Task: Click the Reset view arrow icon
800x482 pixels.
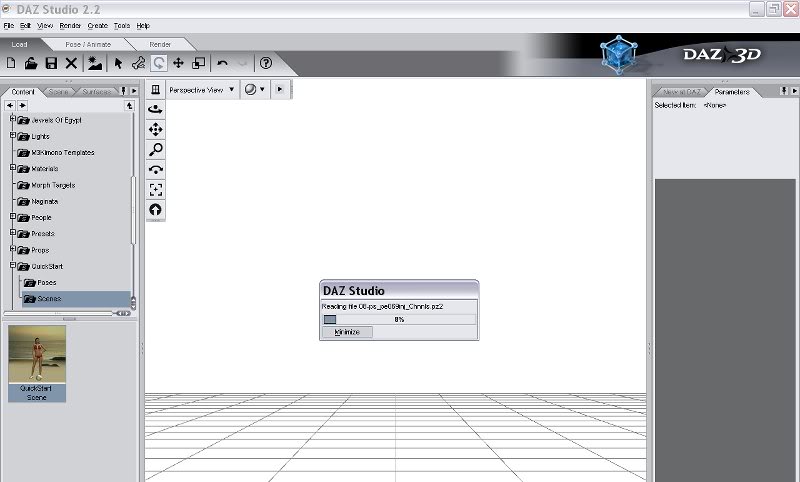Action: click(x=155, y=209)
